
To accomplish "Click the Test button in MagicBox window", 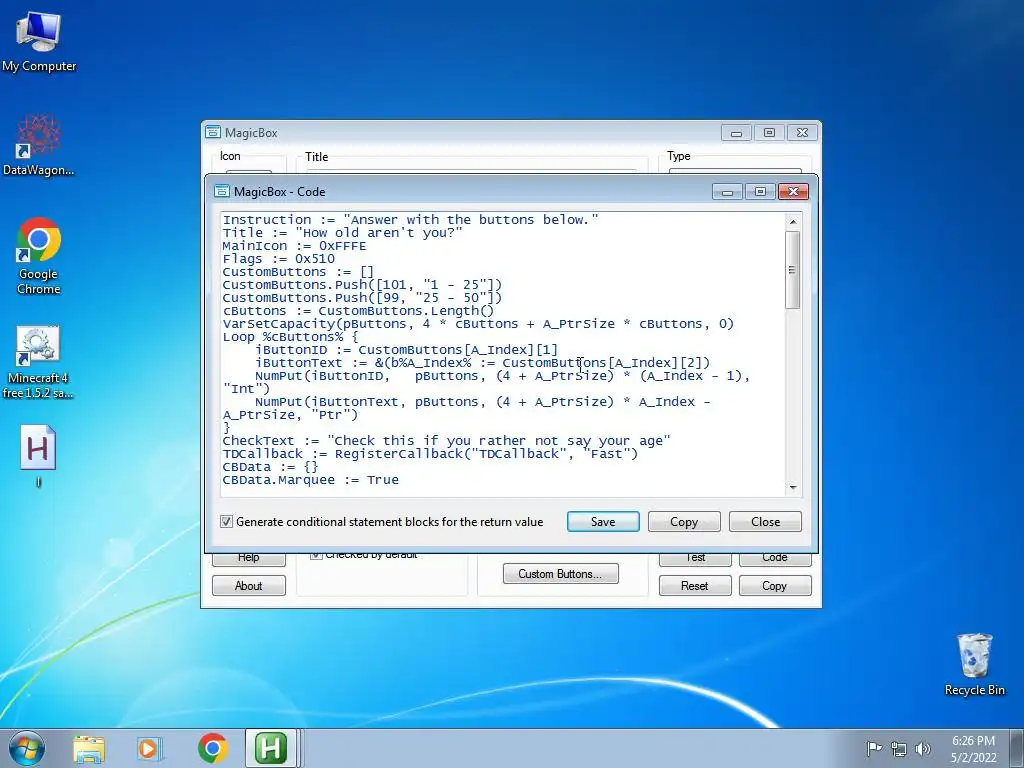I will [x=695, y=558].
